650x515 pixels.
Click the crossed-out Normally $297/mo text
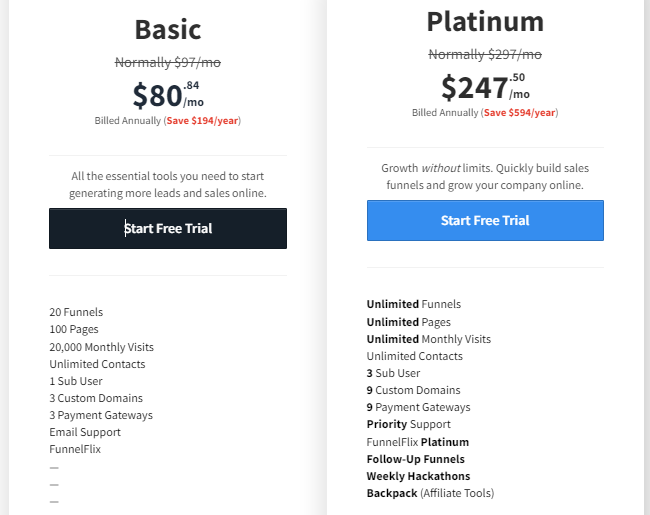[485, 54]
